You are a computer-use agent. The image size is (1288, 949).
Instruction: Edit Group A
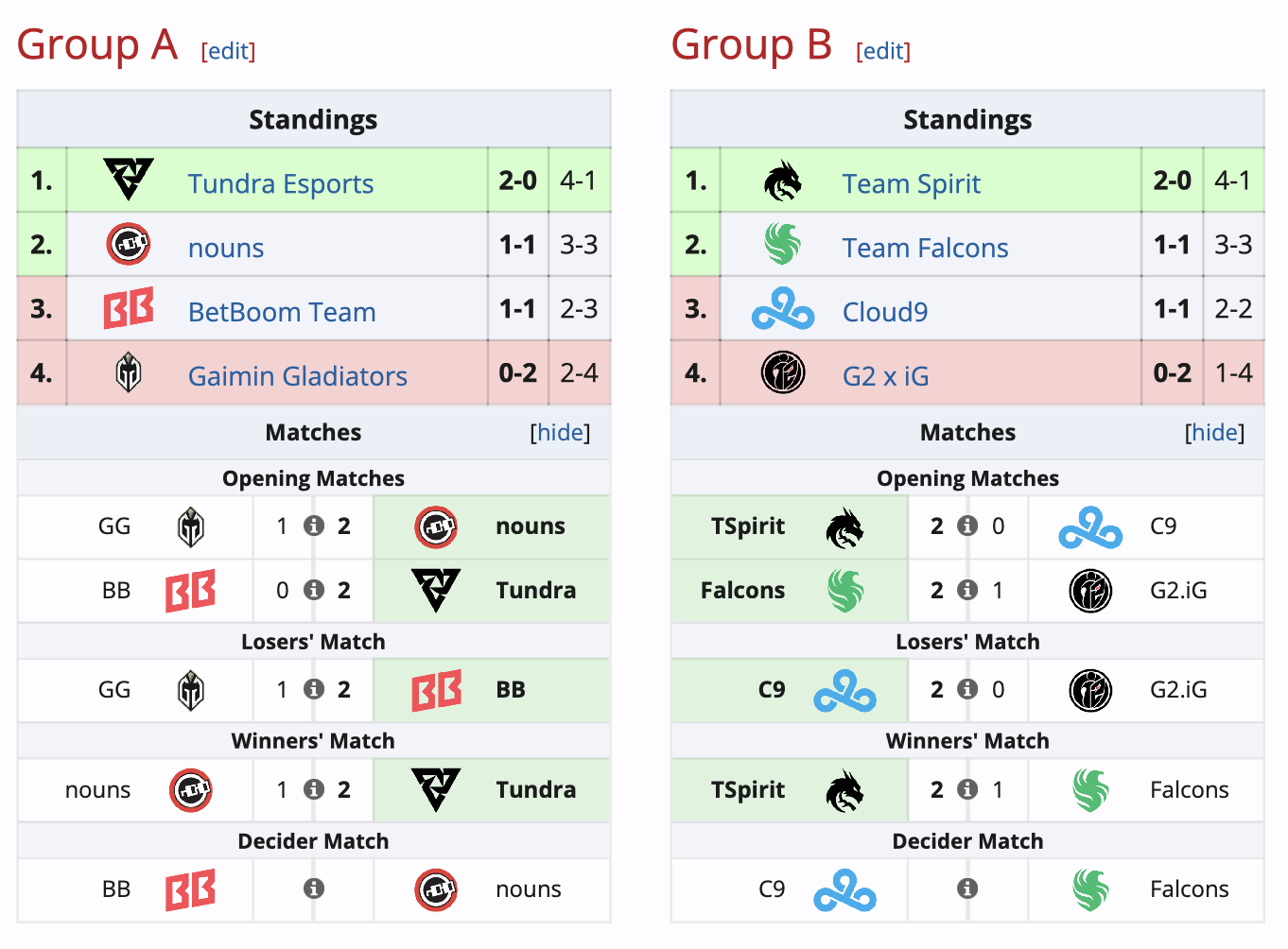227,51
